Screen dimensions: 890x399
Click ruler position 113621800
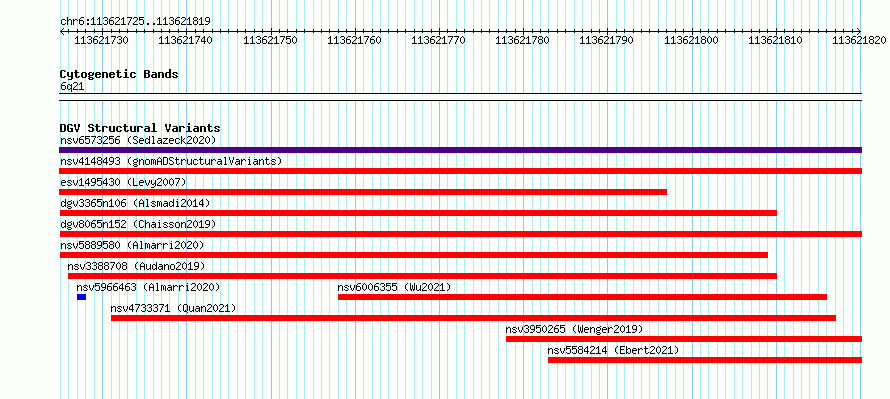[x=691, y=40]
